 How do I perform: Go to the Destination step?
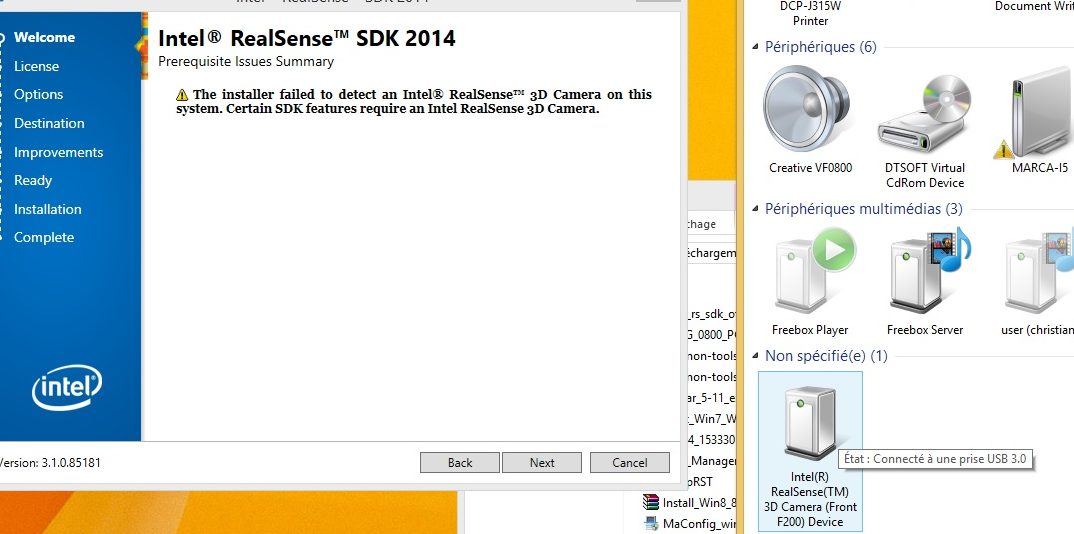click(x=49, y=123)
